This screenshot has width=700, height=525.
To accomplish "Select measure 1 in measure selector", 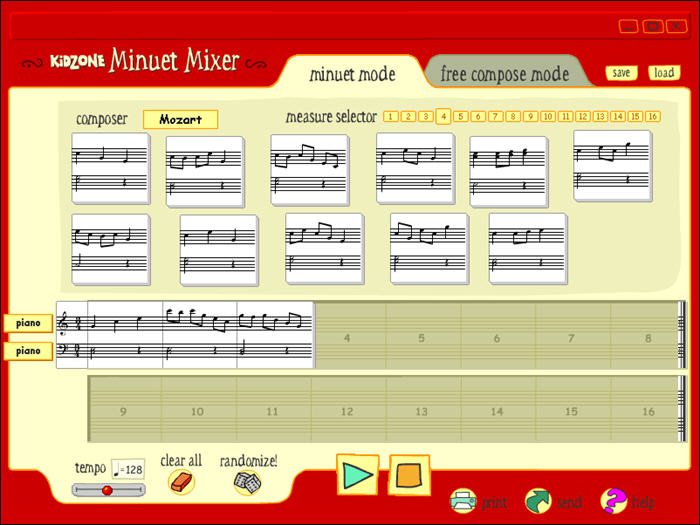I will tap(390, 117).
